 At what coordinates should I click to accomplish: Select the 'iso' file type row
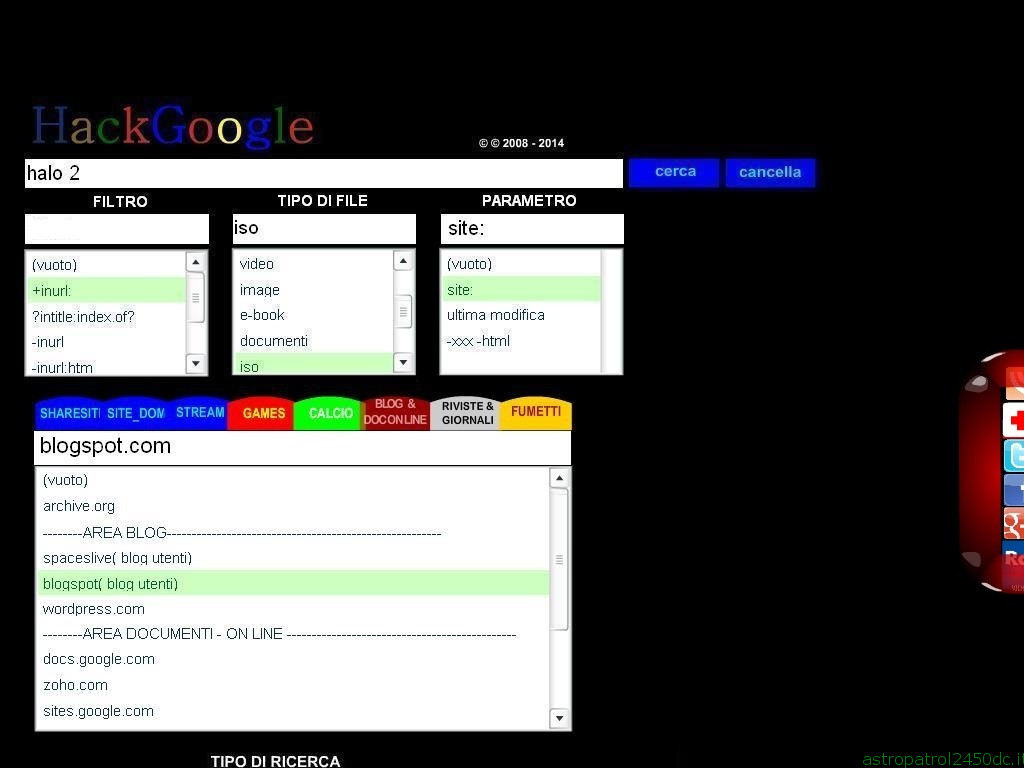[x=314, y=364]
